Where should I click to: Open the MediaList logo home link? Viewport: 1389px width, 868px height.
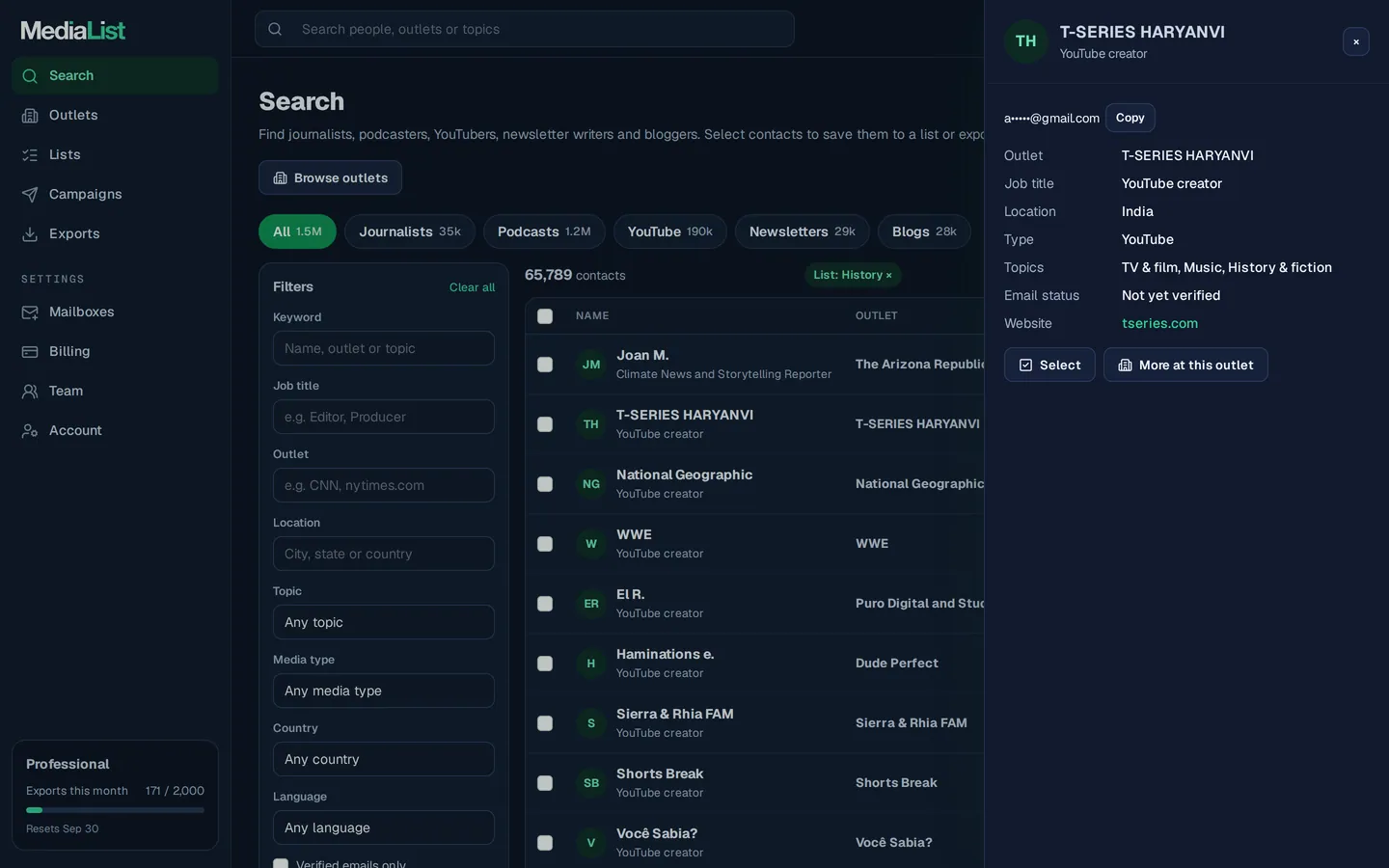(73, 31)
